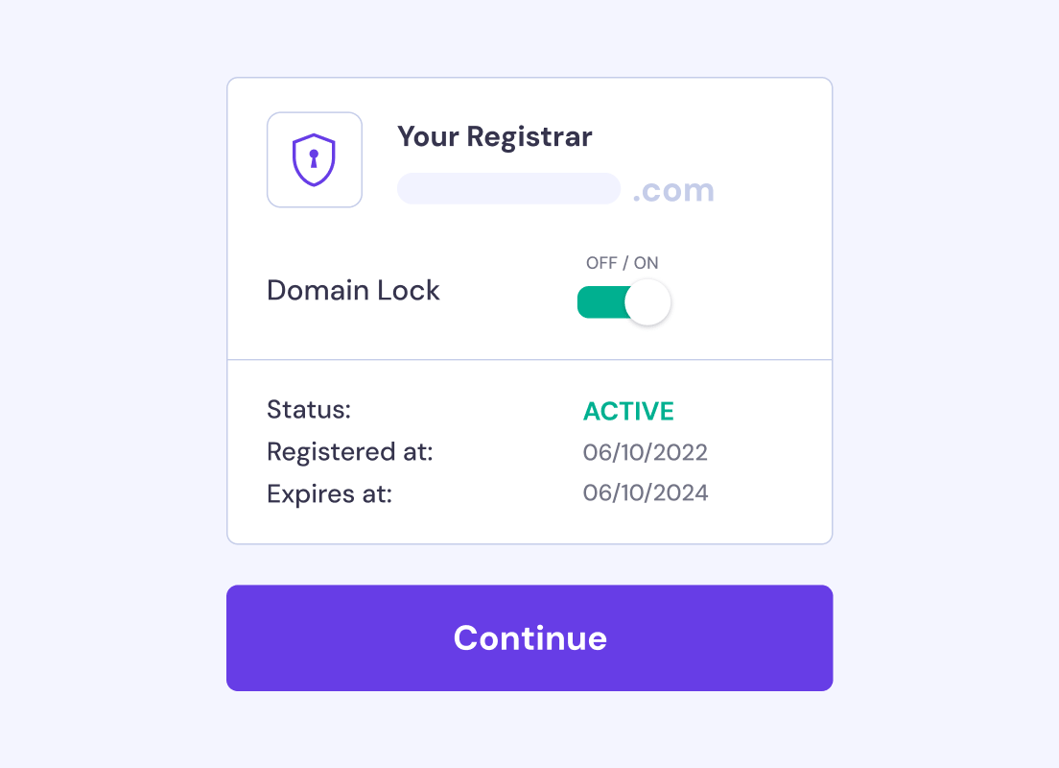Click the Your Registrar heading
Screen dimensions: 1059x768
(494, 136)
